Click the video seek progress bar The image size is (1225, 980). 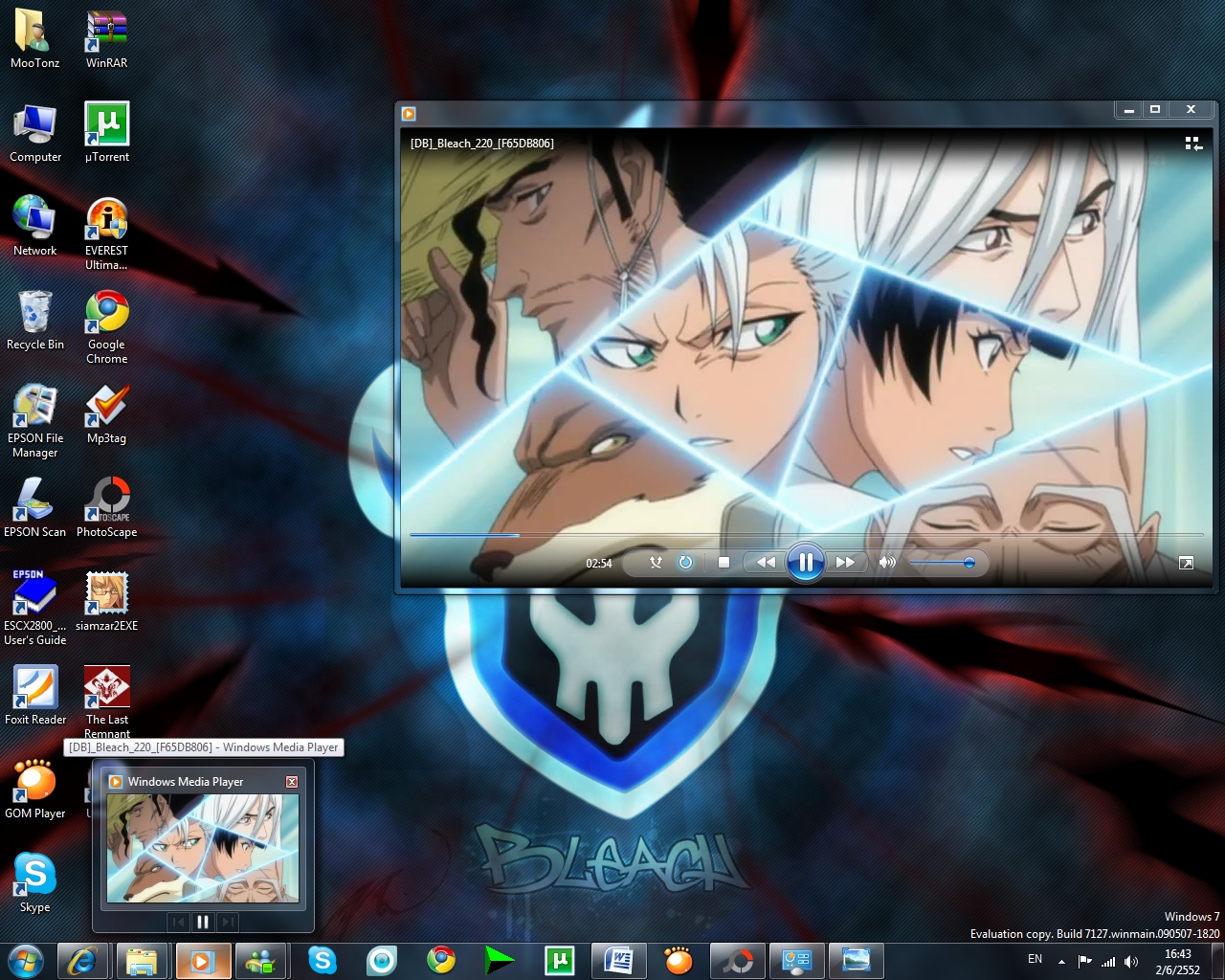(x=806, y=535)
